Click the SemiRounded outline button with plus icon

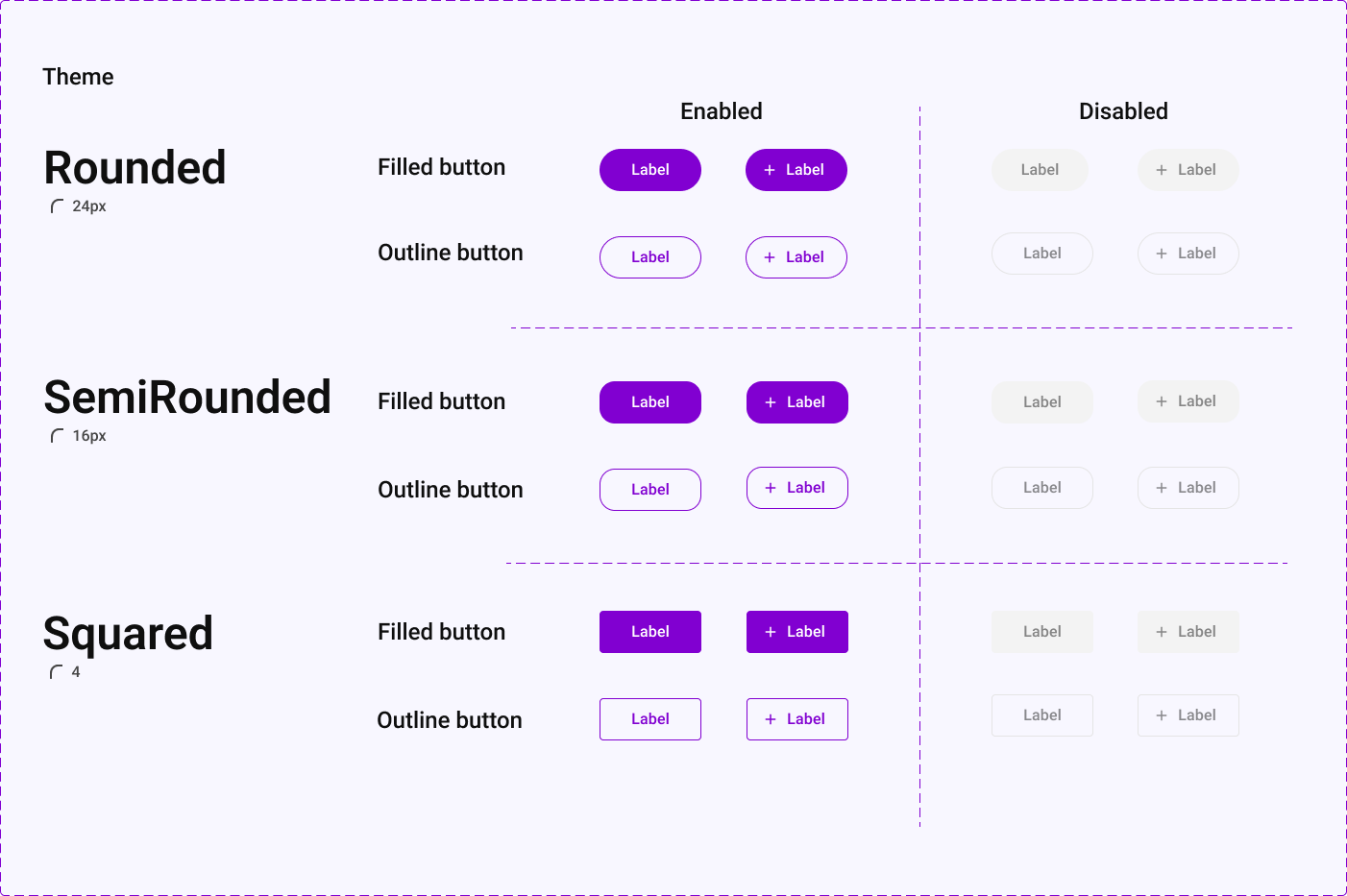tap(797, 488)
